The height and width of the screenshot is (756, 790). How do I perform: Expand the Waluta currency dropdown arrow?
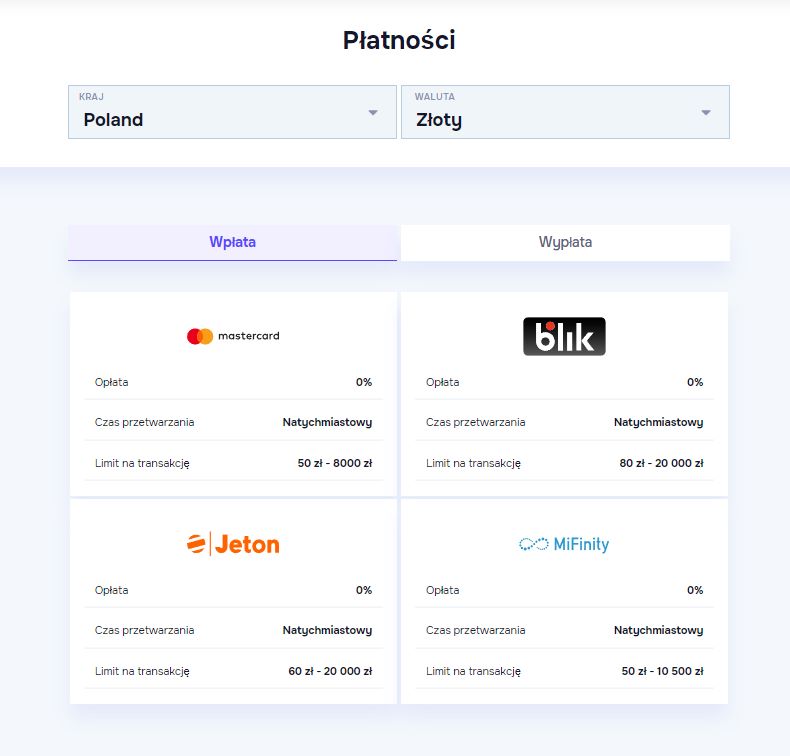(x=706, y=112)
